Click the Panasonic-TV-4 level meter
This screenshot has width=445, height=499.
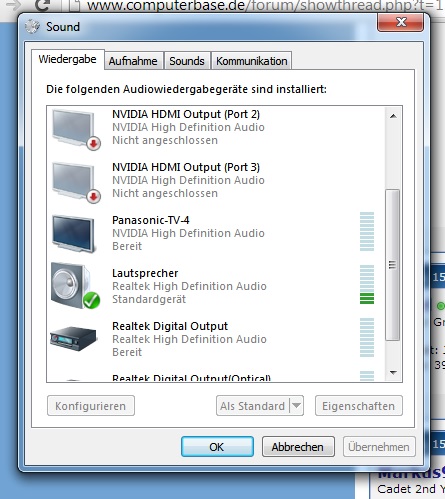(x=367, y=232)
